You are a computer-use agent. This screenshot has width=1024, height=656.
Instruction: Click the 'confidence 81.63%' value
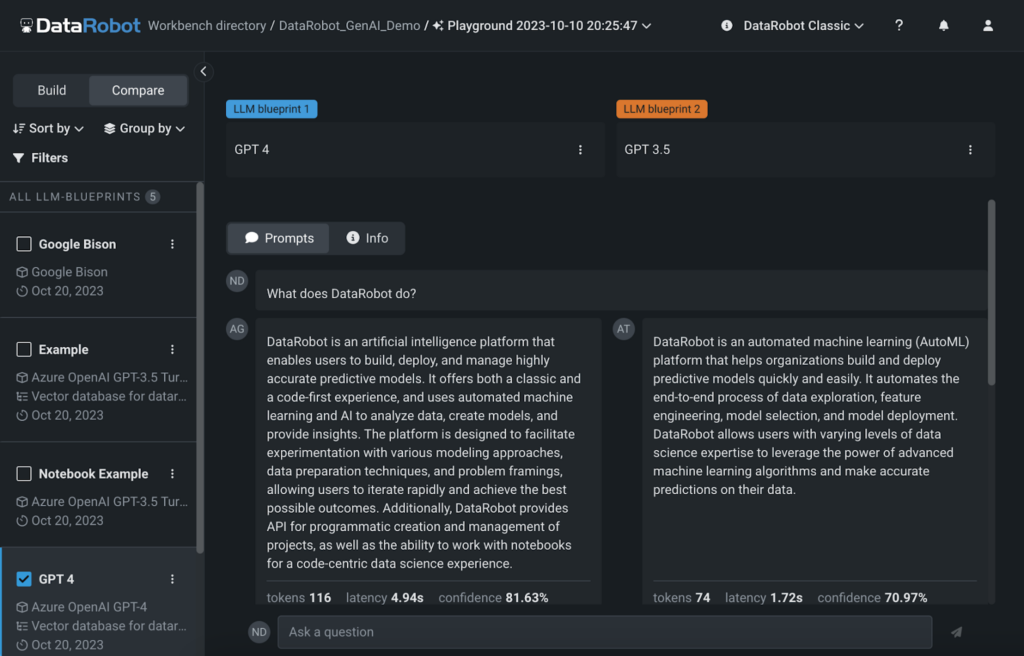click(x=493, y=597)
